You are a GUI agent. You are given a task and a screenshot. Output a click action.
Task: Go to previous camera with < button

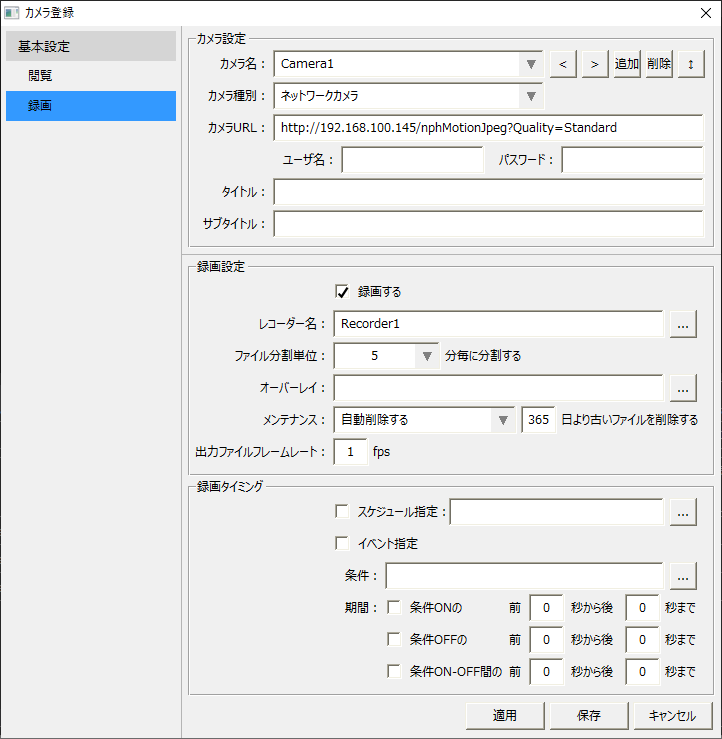[x=563, y=64]
